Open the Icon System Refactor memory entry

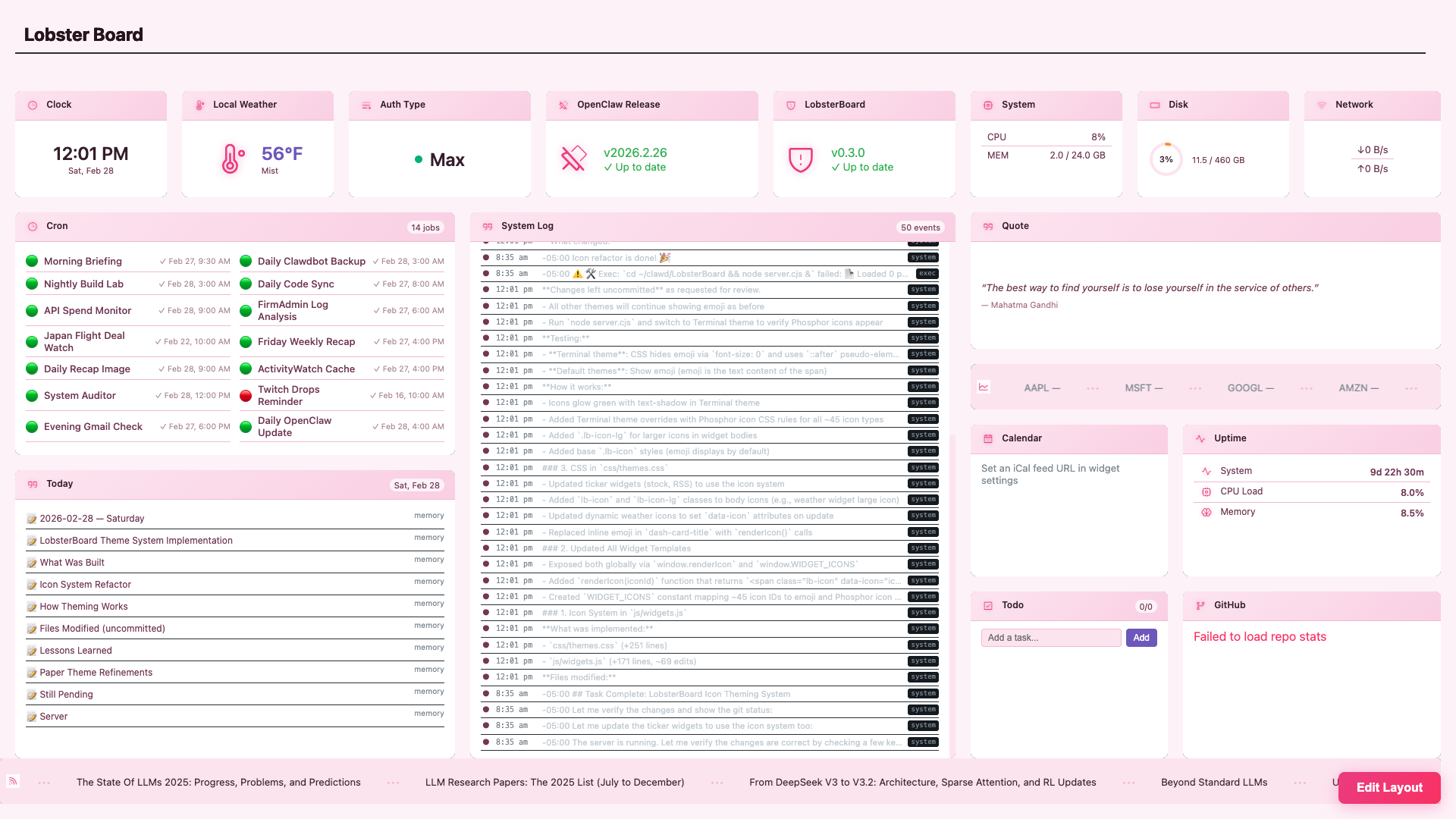click(x=85, y=585)
